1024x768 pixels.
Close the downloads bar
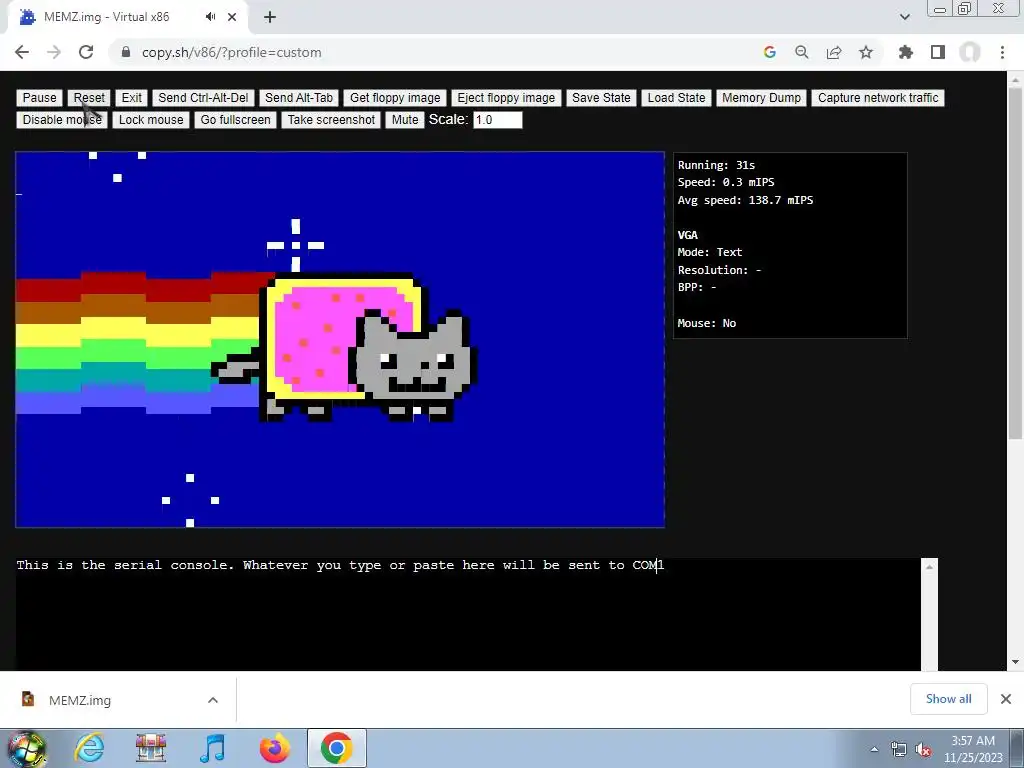(x=1006, y=699)
